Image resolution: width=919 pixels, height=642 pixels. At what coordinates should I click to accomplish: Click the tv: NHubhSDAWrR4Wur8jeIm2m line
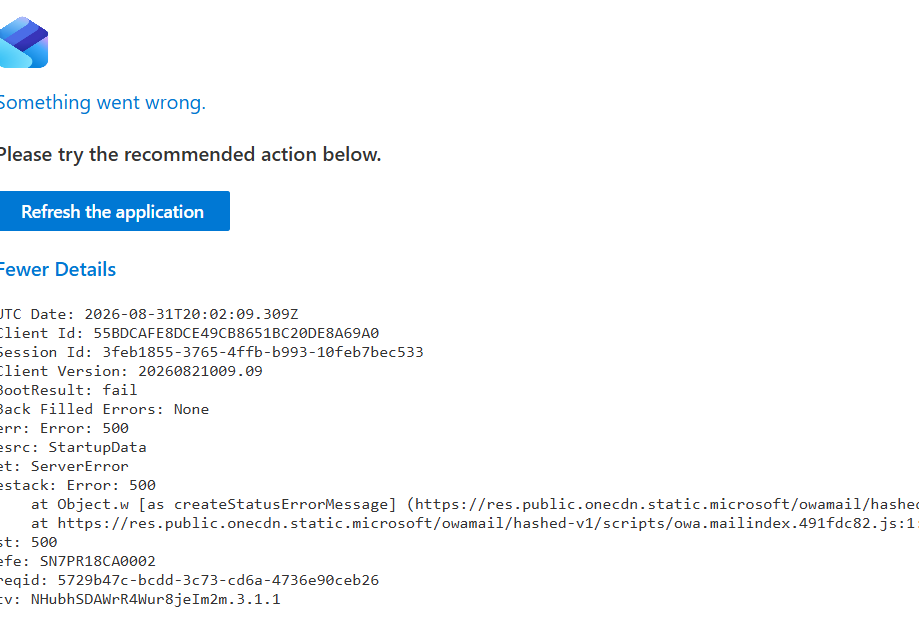pyautogui.click(x=139, y=599)
